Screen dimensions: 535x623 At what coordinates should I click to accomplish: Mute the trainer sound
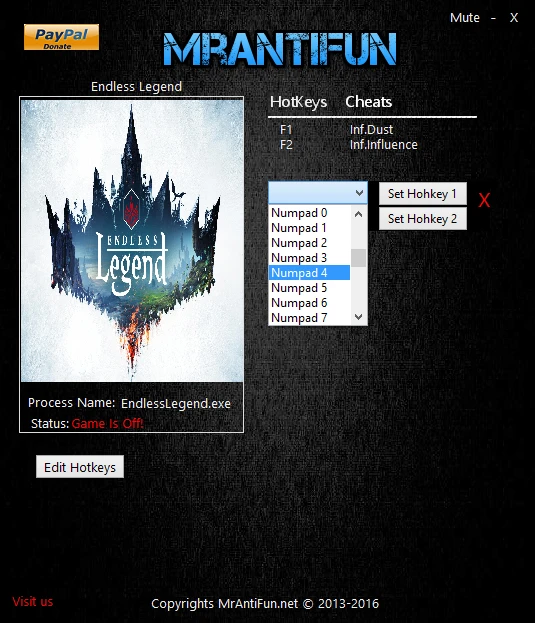pyautogui.click(x=464, y=17)
